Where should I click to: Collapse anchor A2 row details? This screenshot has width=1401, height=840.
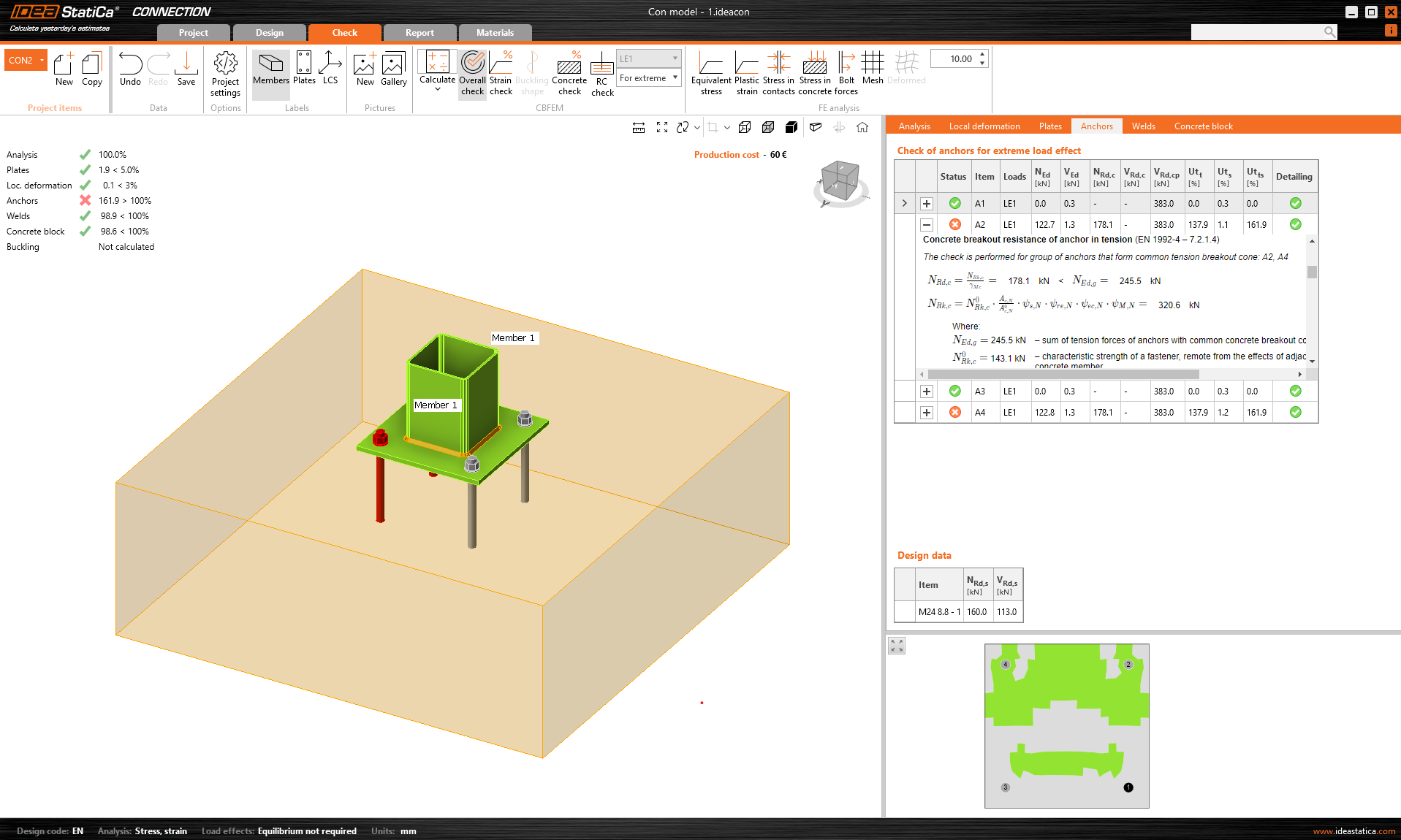click(x=927, y=225)
